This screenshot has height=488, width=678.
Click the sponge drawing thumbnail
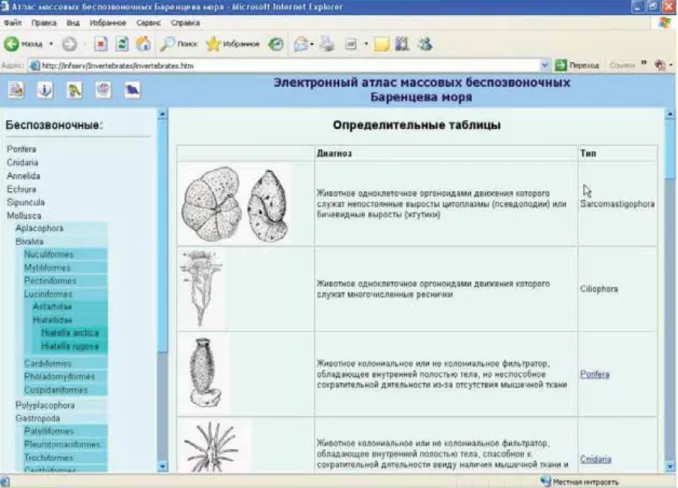click(x=205, y=373)
